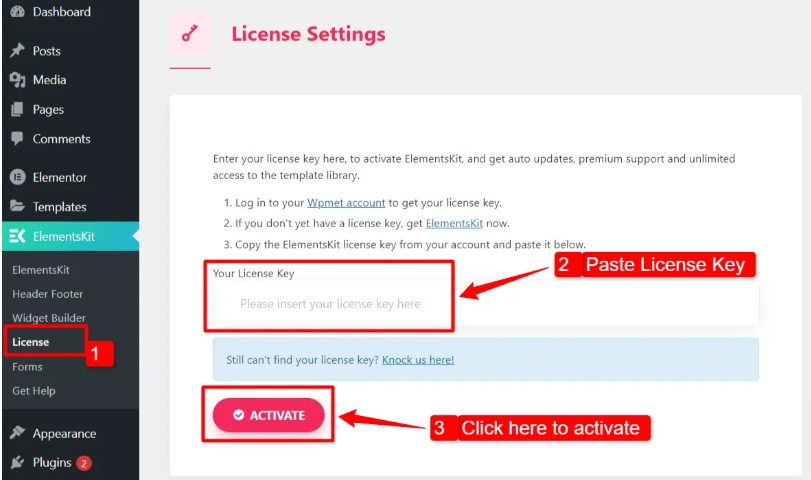Screen dimensions: 811x480
Task: Click the Plugins plug icon
Action: [x=17, y=463]
